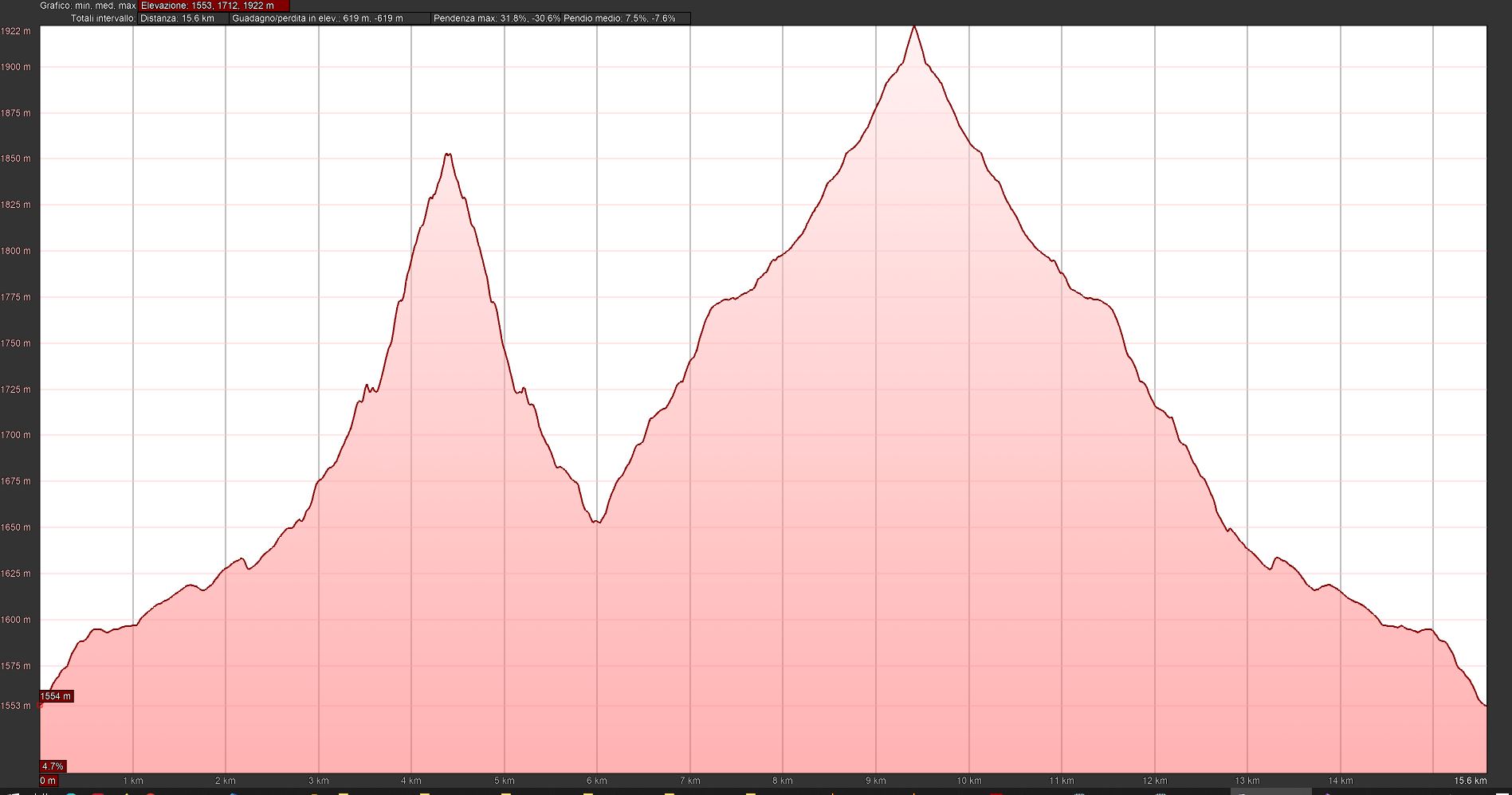The height and width of the screenshot is (795, 1512).
Task: Click the 1750 m label on elevation axis
Action: tap(16, 343)
